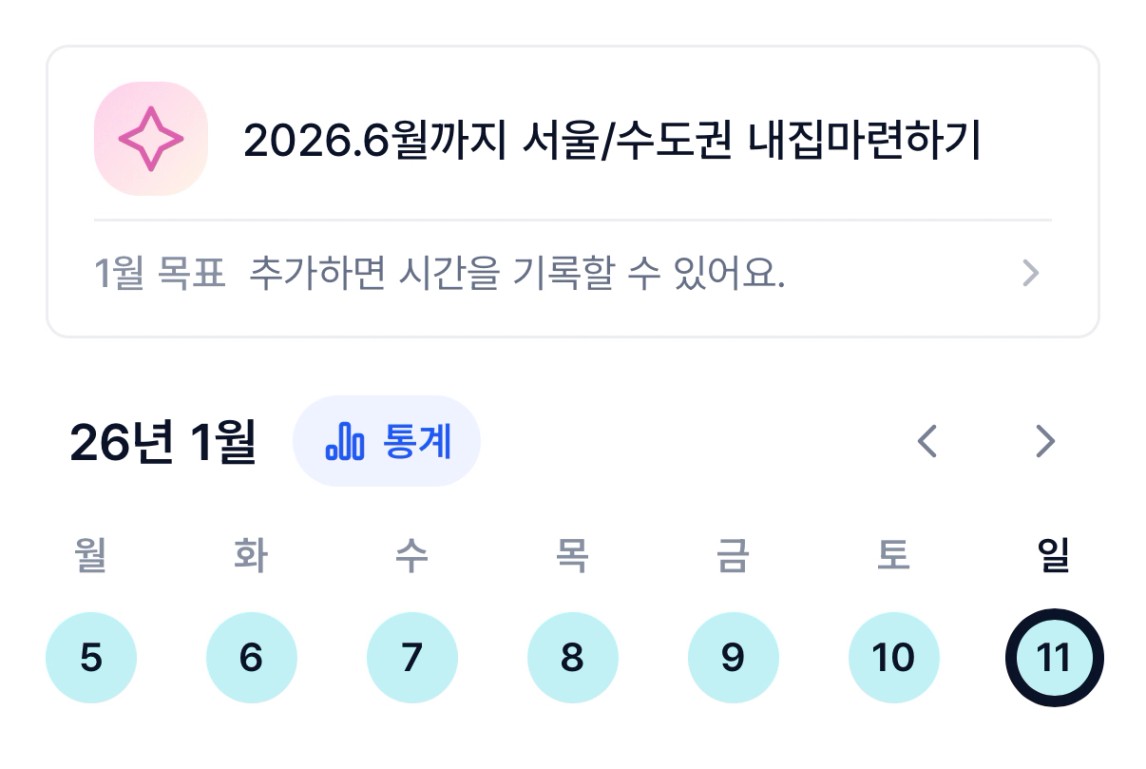
Task: Tap the 26년 1월 month heading
Action: point(163,442)
